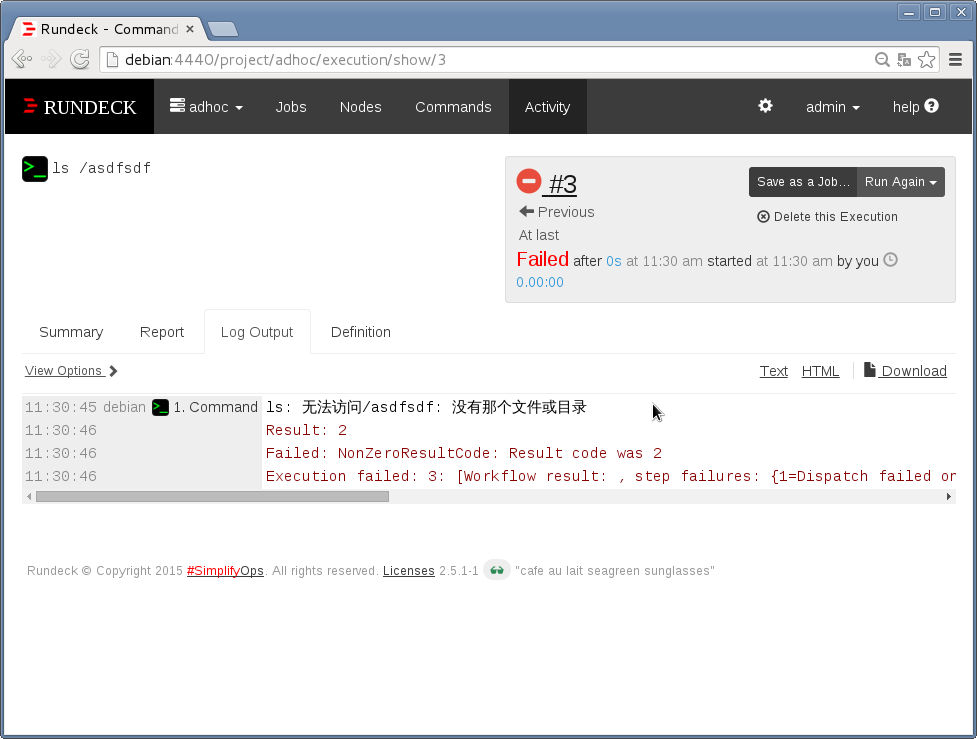Select the Activity nav item
This screenshot has height=739, width=977.
pos(547,107)
